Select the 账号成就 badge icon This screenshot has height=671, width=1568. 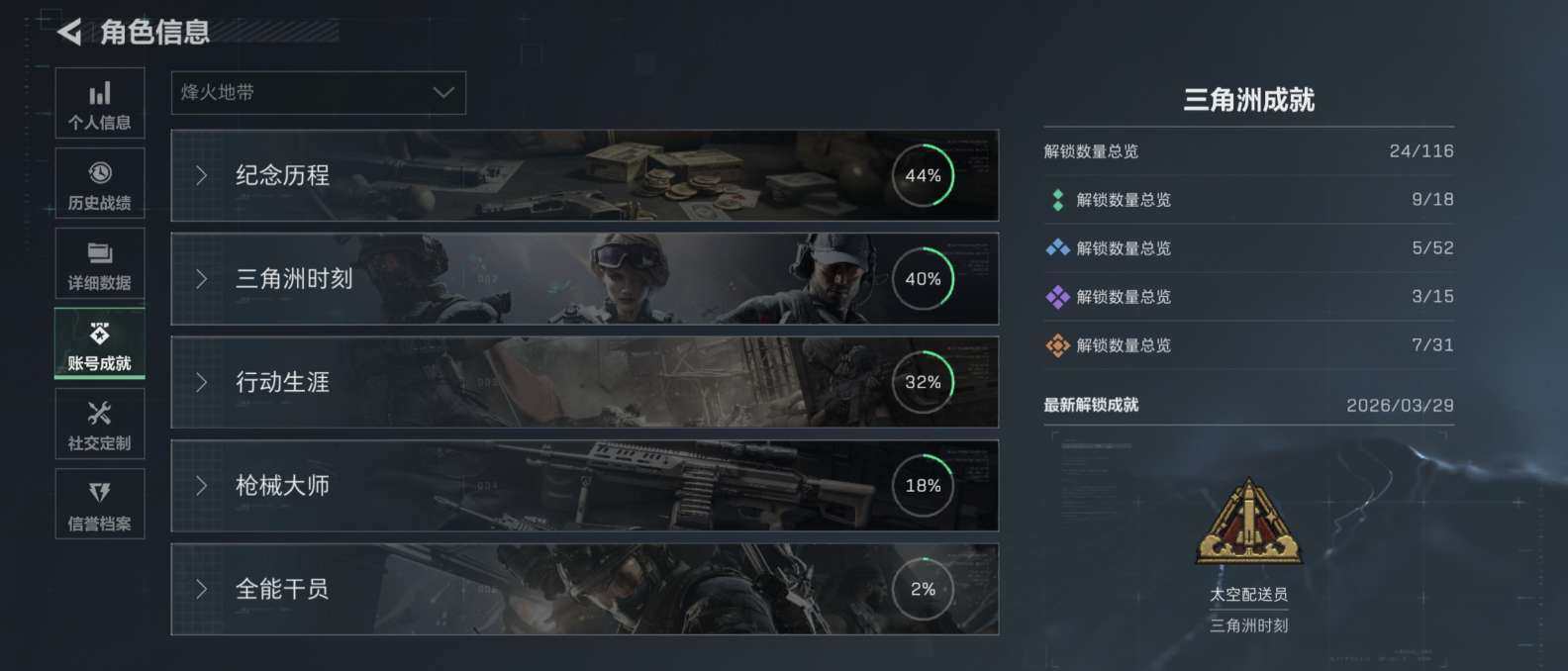(100, 334)
